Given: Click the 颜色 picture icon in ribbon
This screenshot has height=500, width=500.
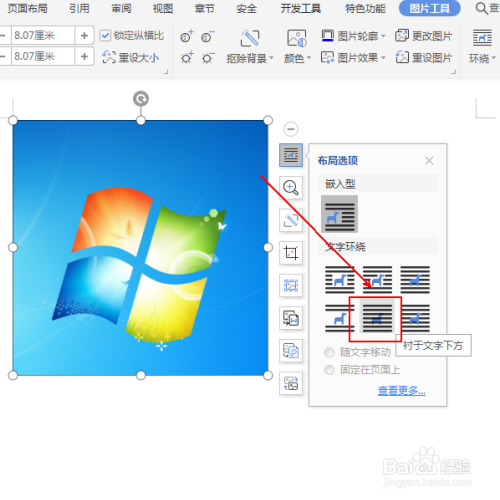Looking at the screenshot, I should click(297, 38).
